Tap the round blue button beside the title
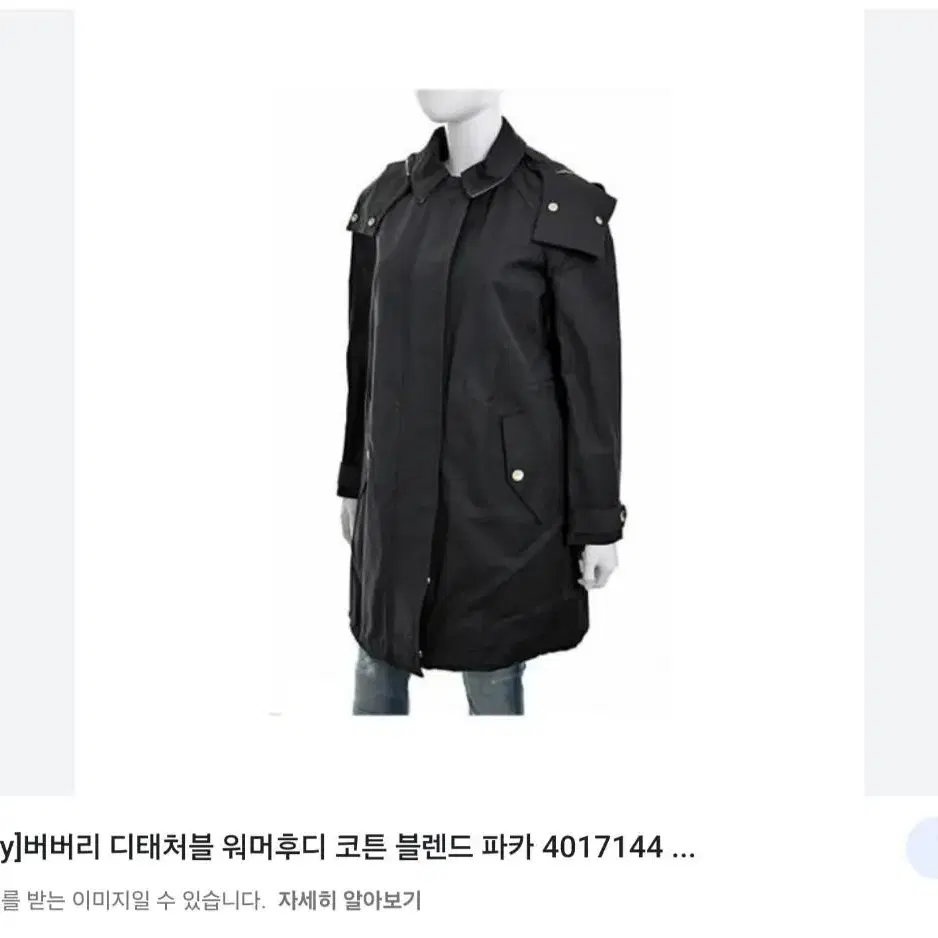This screenshot has height=938, width=938. 922,848
